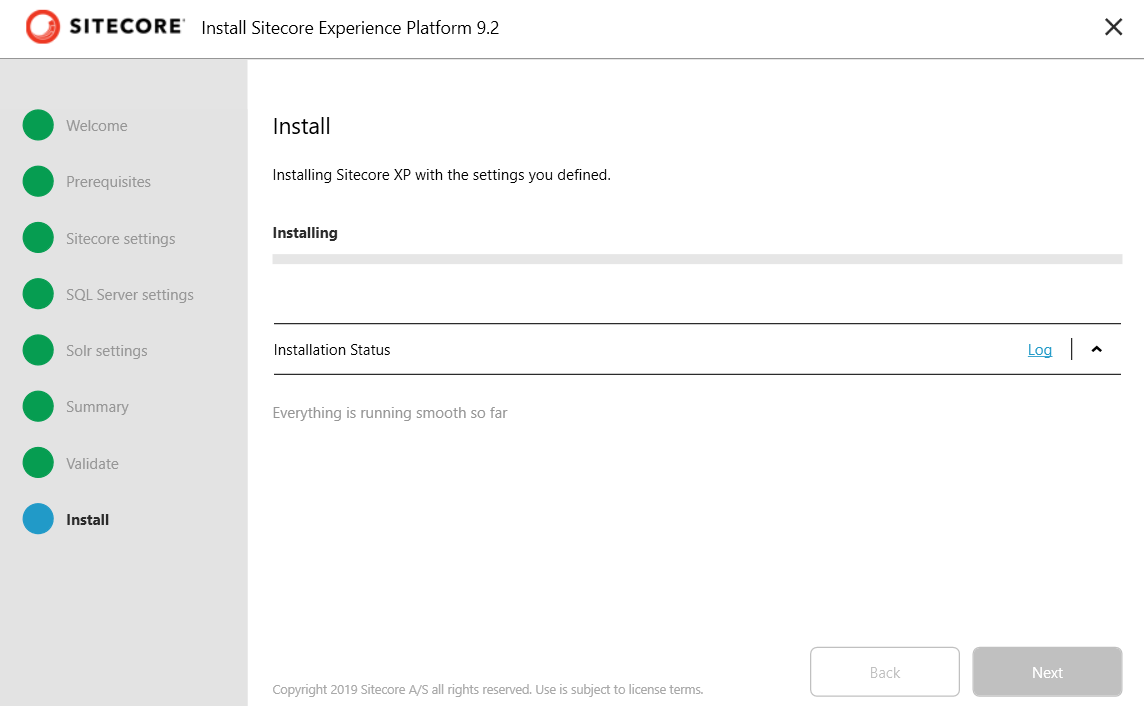Click the copyright license terms text
The height and width of the screenshot is (706, 1144).
(x=487, y=689)
